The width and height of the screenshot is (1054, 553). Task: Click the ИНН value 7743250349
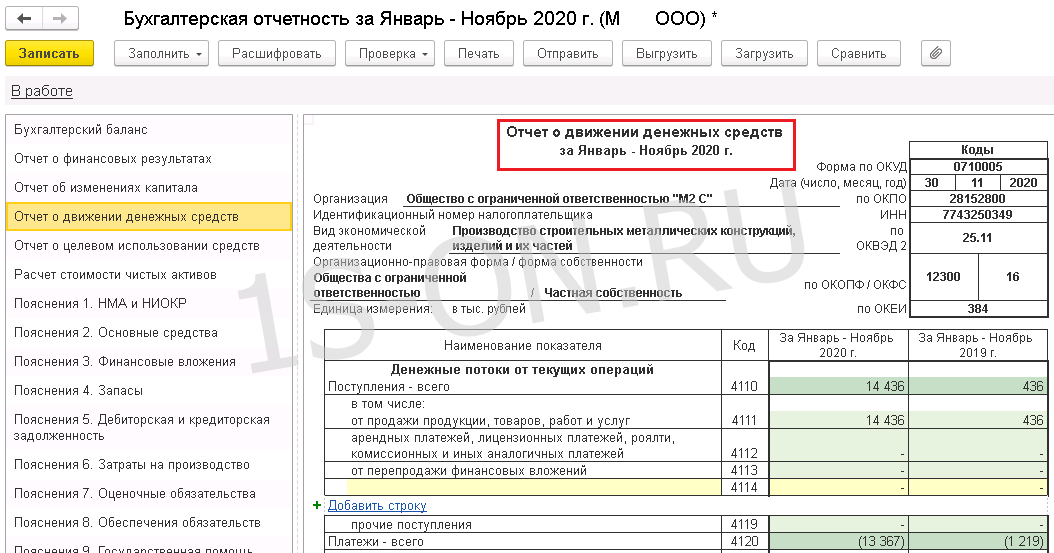click(977, 215)
